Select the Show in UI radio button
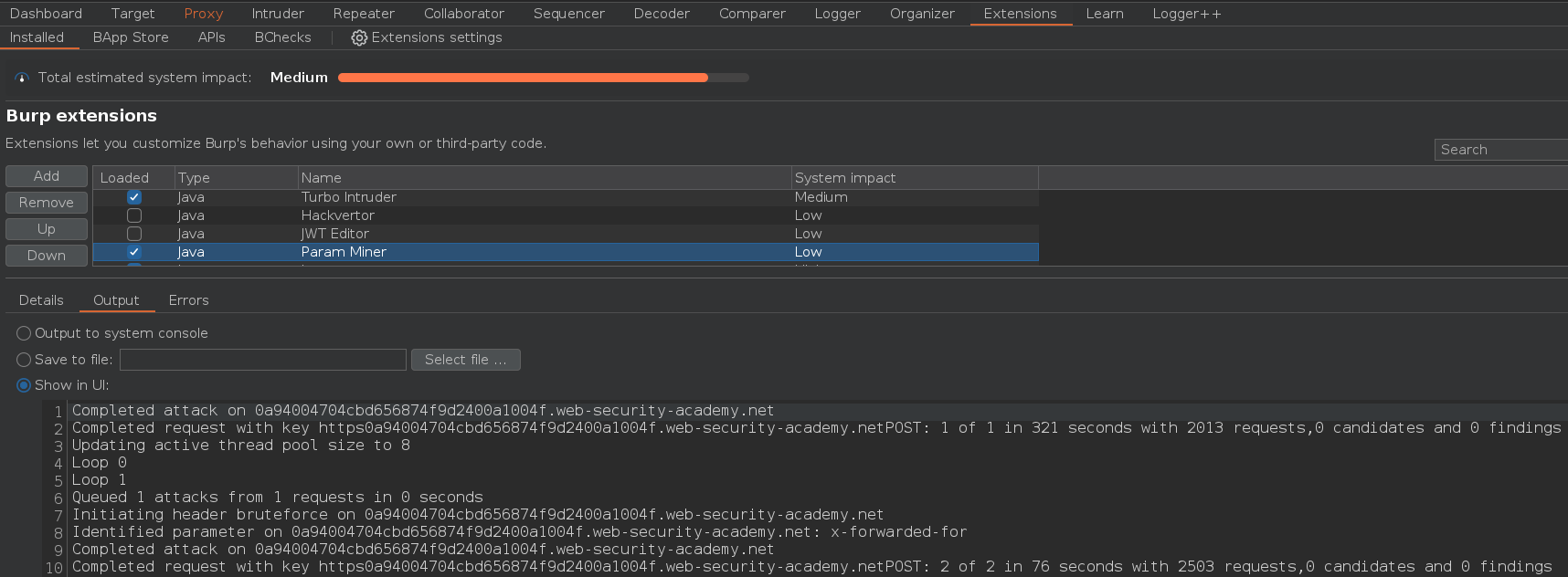Screen dimensions: 1568x577 pyautogui.click(x=24, y=385)
